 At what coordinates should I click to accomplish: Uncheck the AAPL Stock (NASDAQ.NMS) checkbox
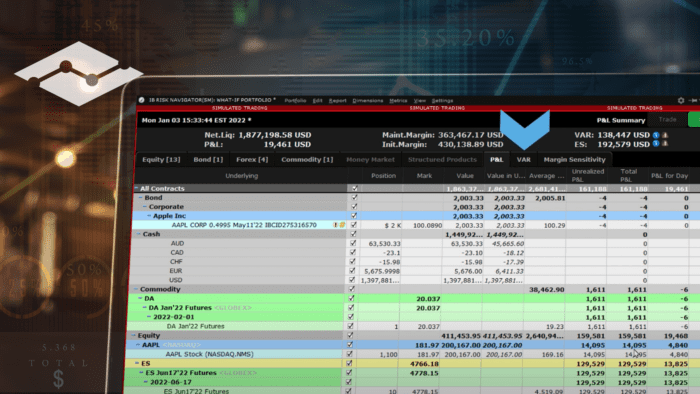(350, 354)
